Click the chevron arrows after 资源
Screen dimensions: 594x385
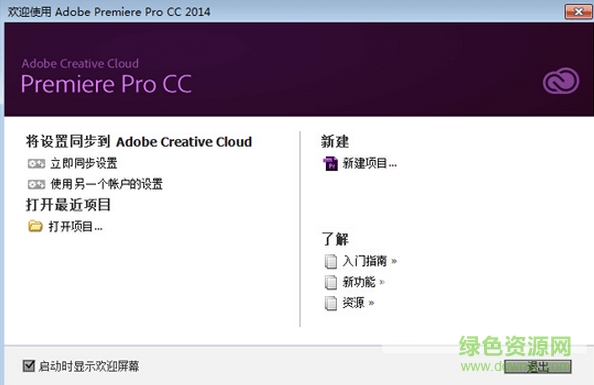pyautogui.click(x=371, y=303)
